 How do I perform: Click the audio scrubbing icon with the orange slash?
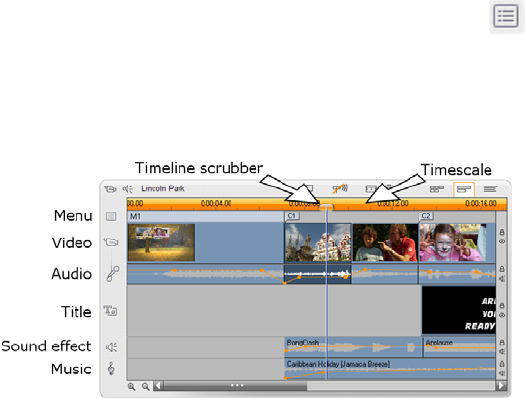(x=340, y=189)
